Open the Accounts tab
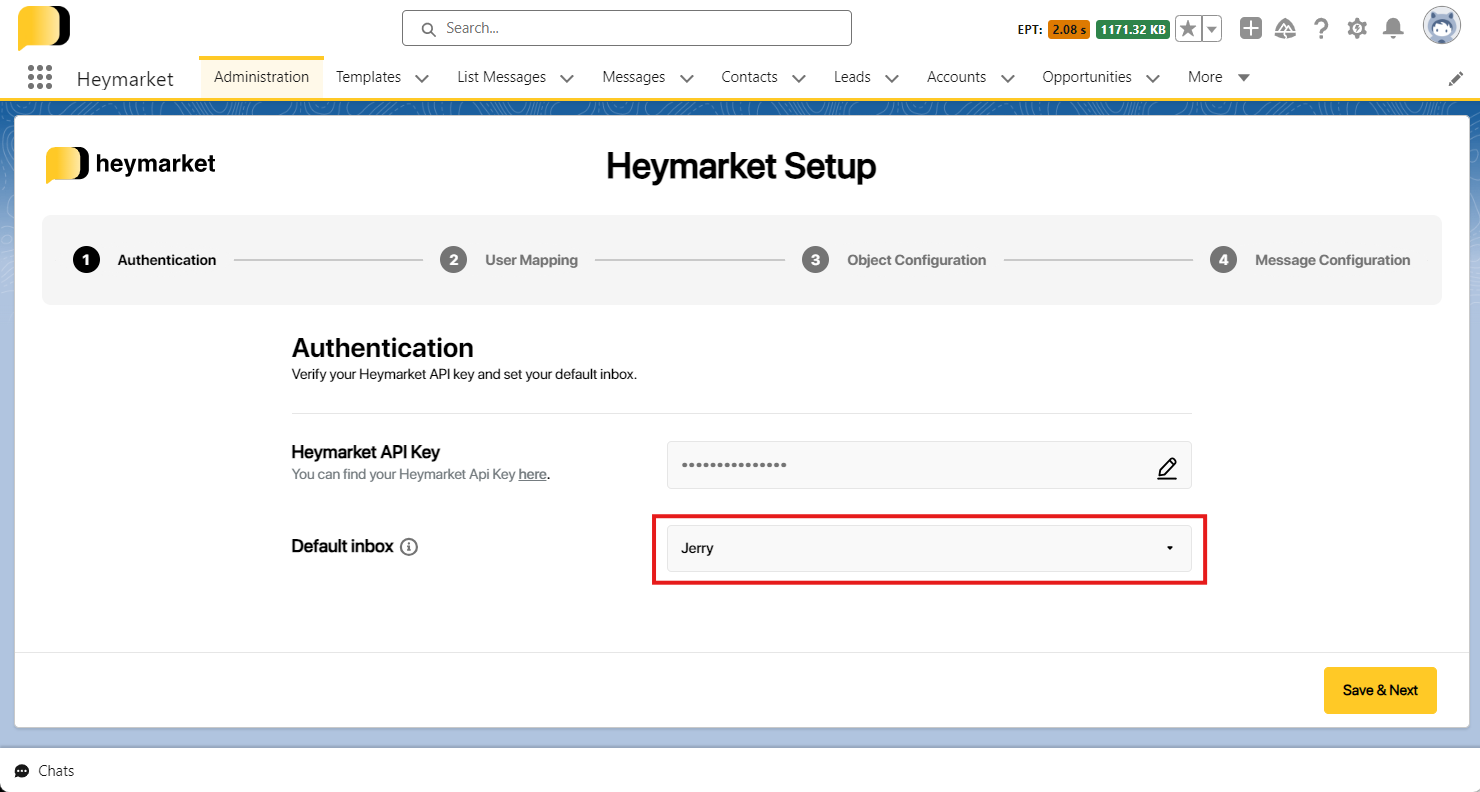The width and height of the screenshot is (1480, 792). [x=957, y=77]
